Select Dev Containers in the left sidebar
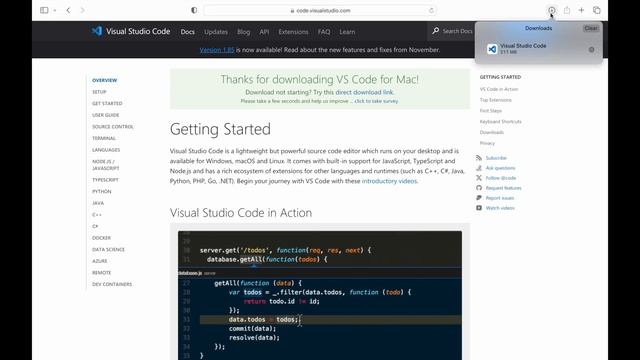The height and width of the screenshot is (360, 640). click(112, 284)
